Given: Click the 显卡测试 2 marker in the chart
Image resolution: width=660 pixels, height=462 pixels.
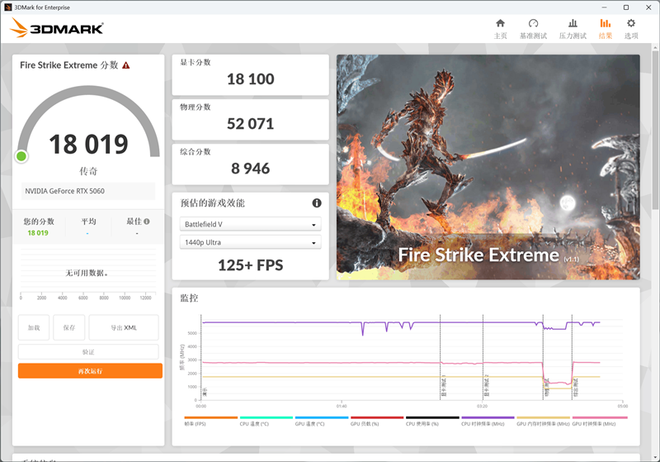Looking at the screenshot, I should point(486,386).
